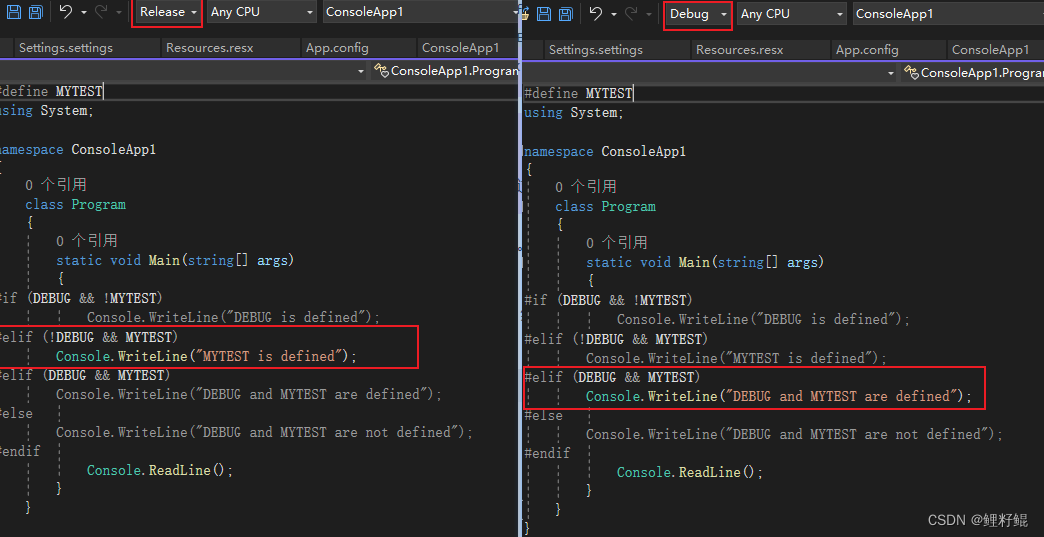Switch to ConsoleApp1 tab in Debug window
Viewport: 1044px width, 537px height.
click(991, 50)
